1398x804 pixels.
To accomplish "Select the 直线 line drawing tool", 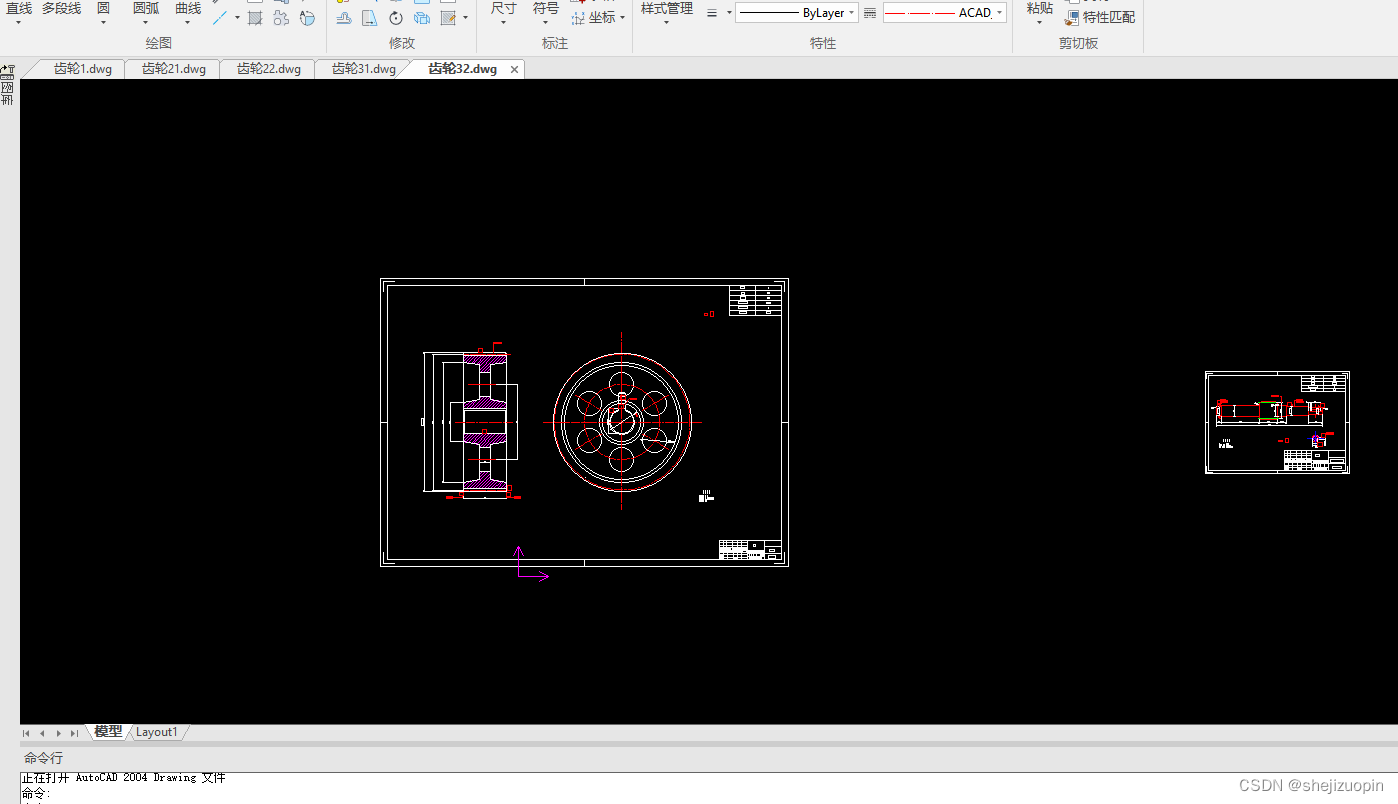I will click(18, 9).
